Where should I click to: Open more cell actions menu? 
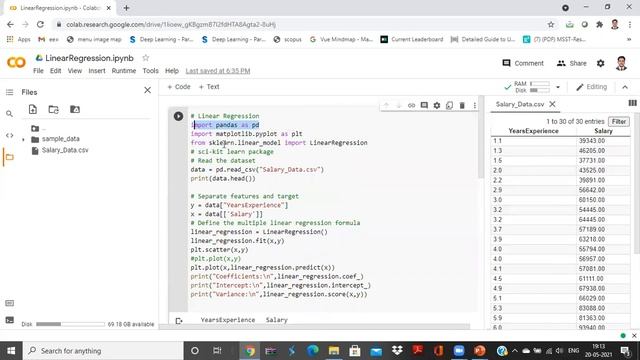tap(474, 105)
